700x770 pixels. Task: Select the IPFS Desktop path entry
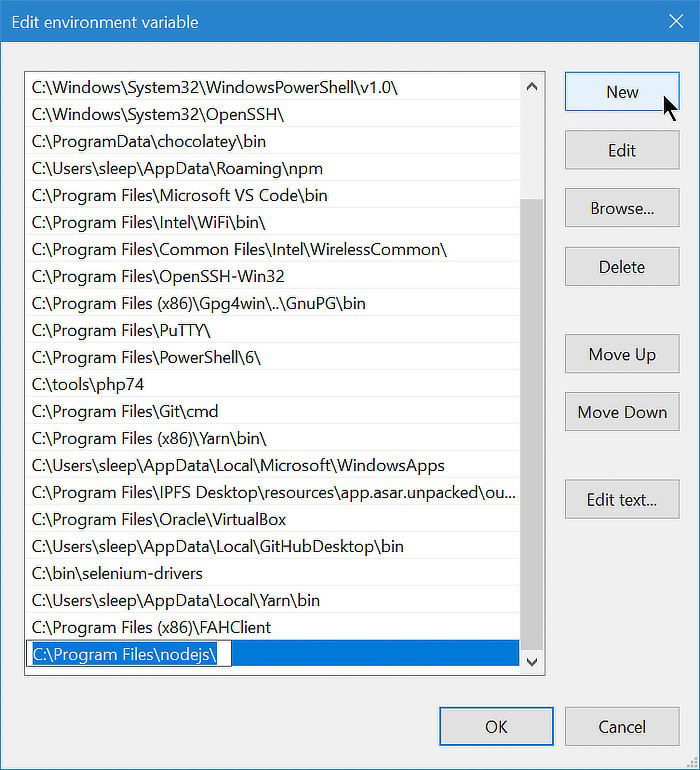[x=273, y=493]
